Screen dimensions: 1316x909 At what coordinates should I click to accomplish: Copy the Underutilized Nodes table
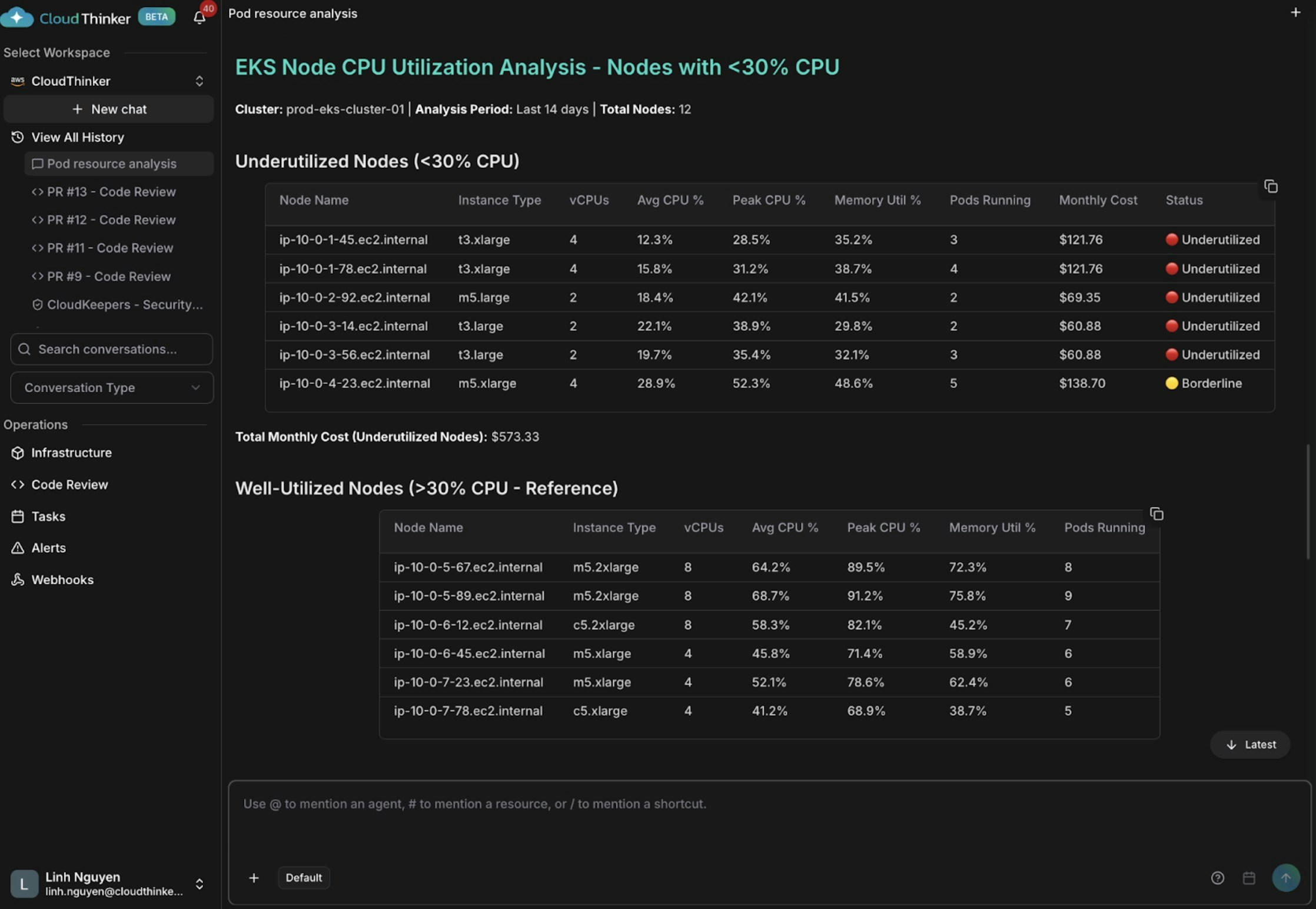click(x=1270, y=185)
